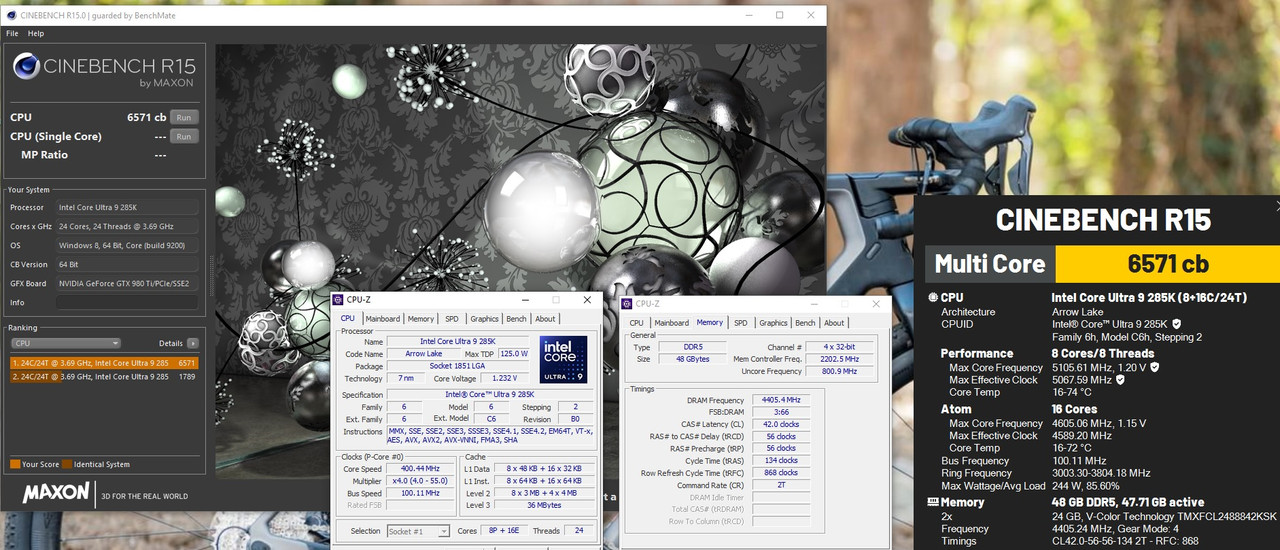Screen dimensions: 1280x550
Task: Open the File menu in Cinebench
Action: point(12,33)
